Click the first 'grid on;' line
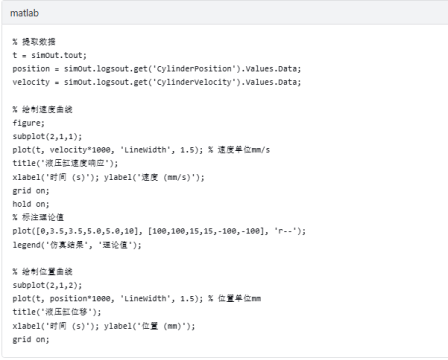This screenshot has height=360, width=448. (x=31, y=191)
